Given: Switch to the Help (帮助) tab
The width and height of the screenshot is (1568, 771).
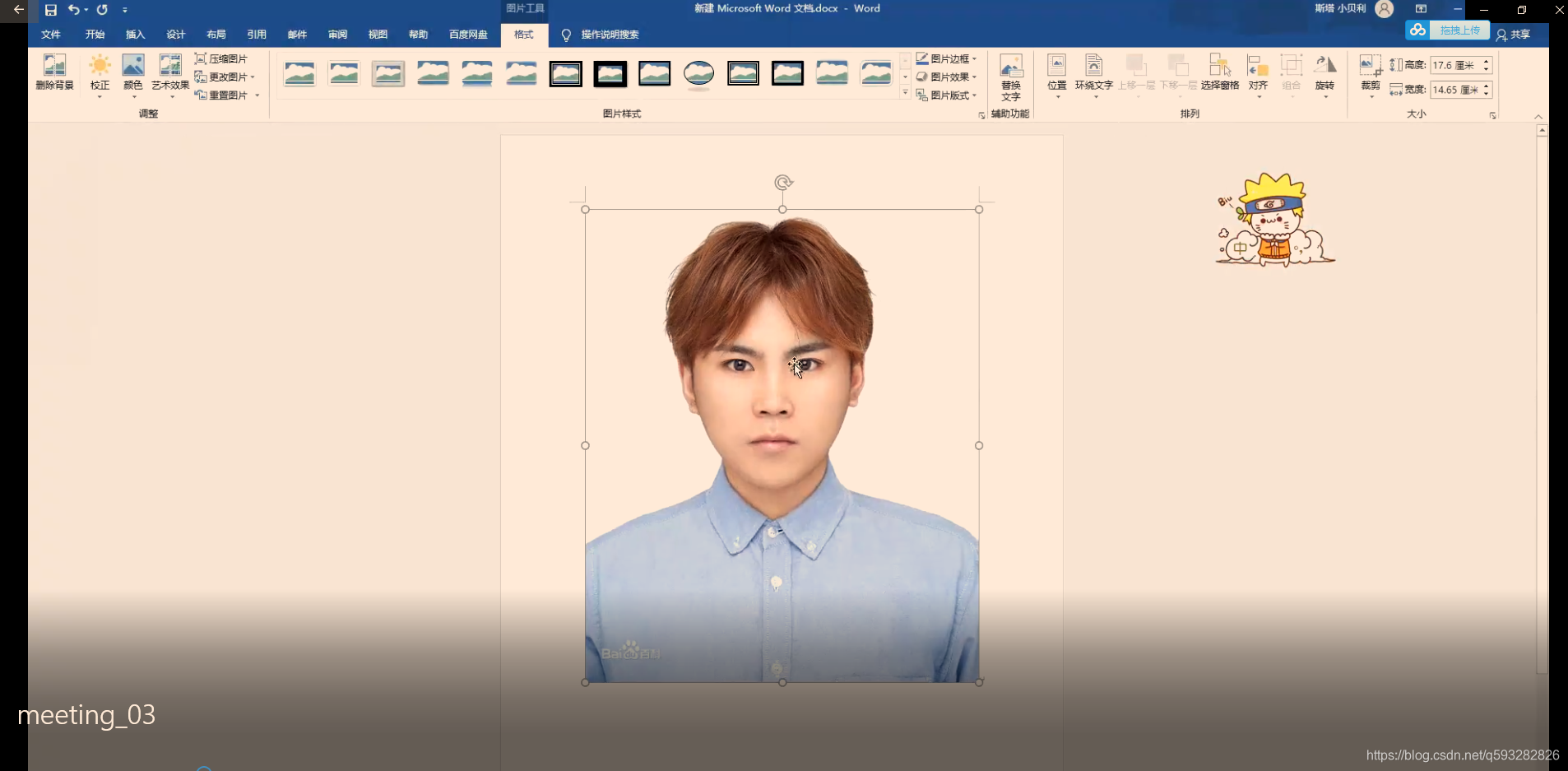Looking at the screenshot, I should [x=418, y=35].
